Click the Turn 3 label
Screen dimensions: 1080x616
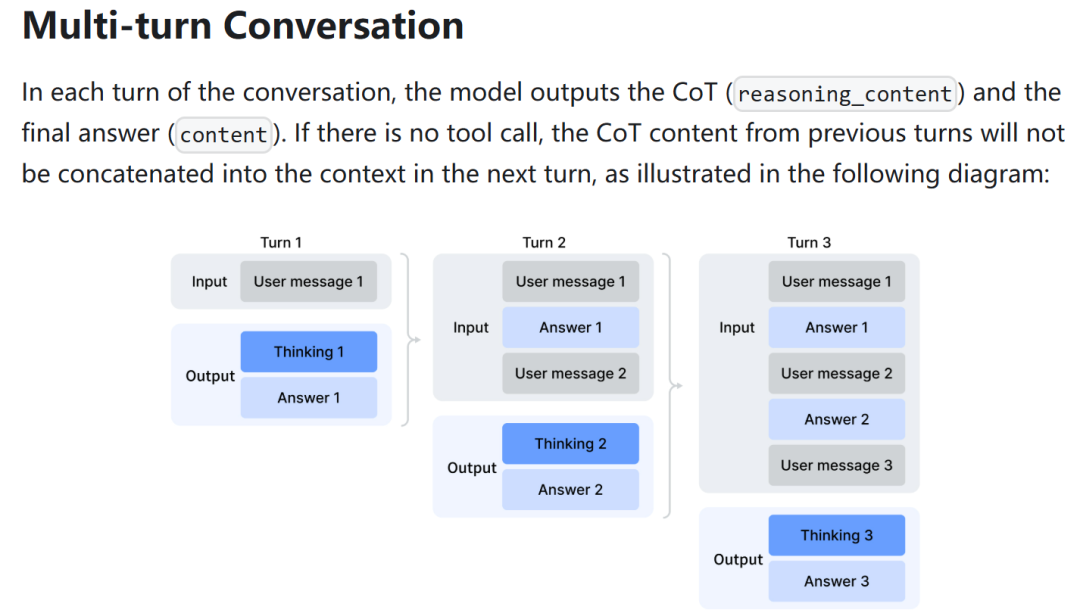[x=809, y=243]
